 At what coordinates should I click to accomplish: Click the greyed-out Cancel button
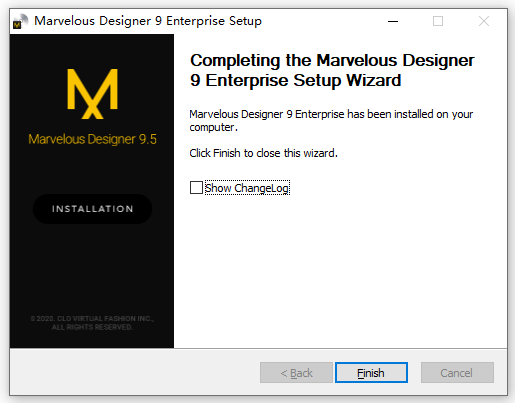coord(457,373)
